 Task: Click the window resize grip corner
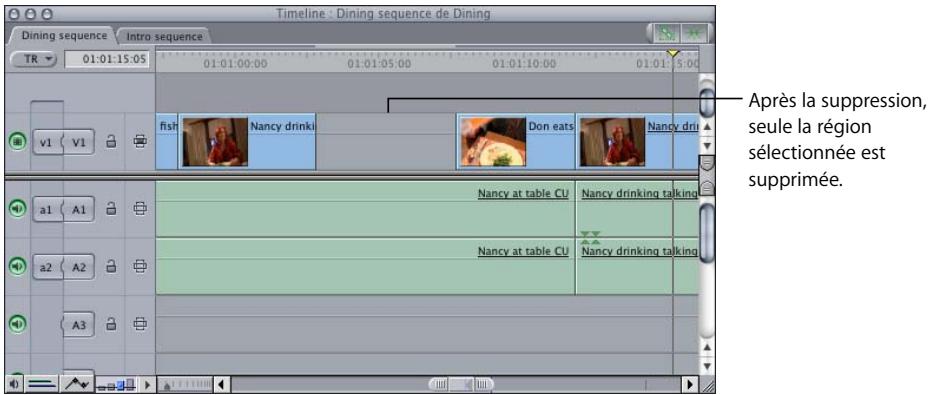click(x=708, y=386)
